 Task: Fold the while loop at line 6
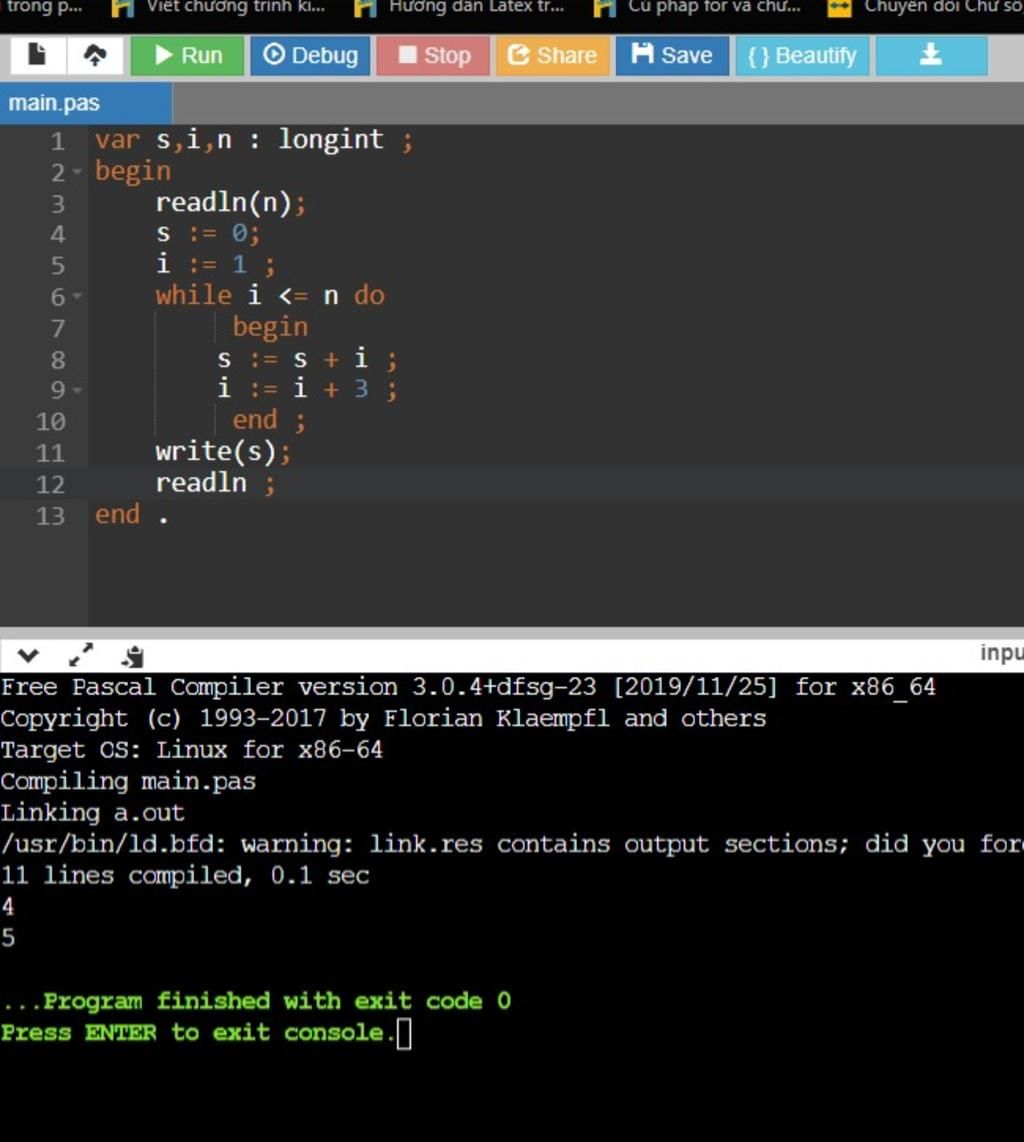(x=77, y=297)
